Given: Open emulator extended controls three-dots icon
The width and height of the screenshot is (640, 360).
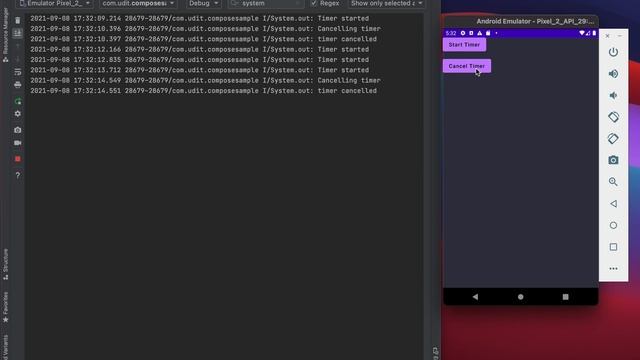Looking at the screenshot, I should pos(613,269).
